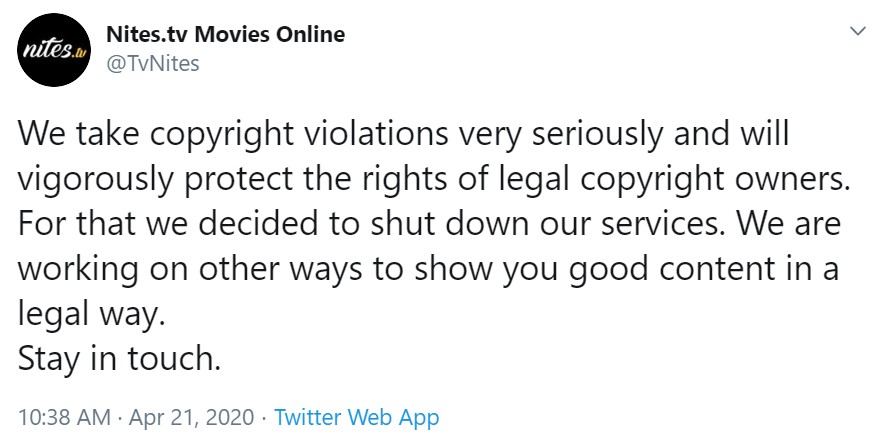Click the nites.tv round profile avatar
The height and width of the screenshot is (448, 885).
click(54, 50)
